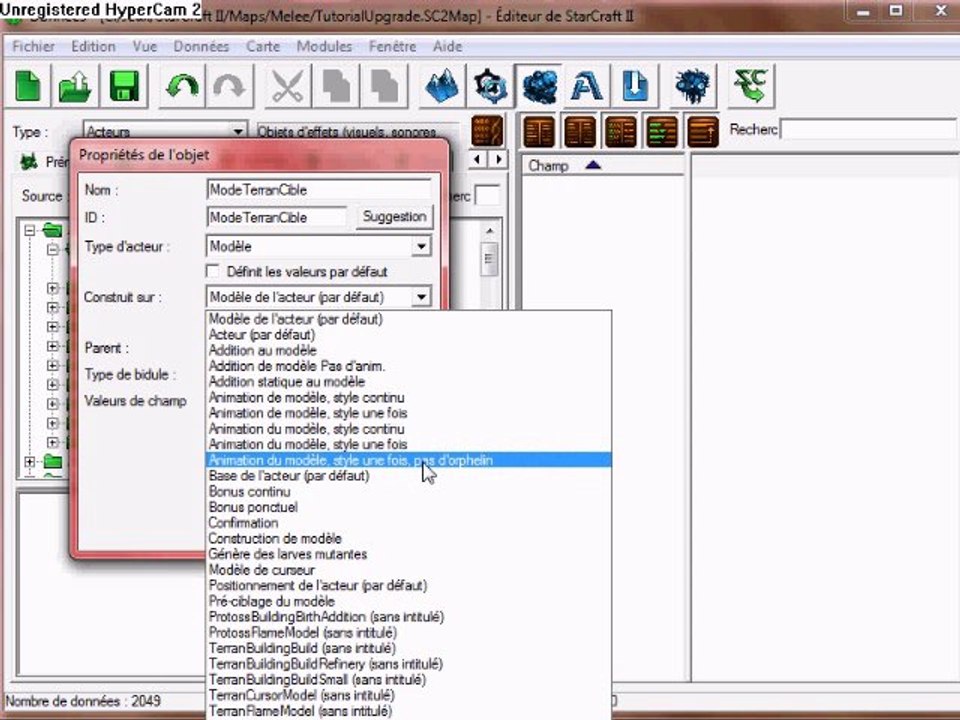Viewport: 960px width, 720px height.
Task: Select Génère des larves mutantes option
Action: (x=408, y=554)
